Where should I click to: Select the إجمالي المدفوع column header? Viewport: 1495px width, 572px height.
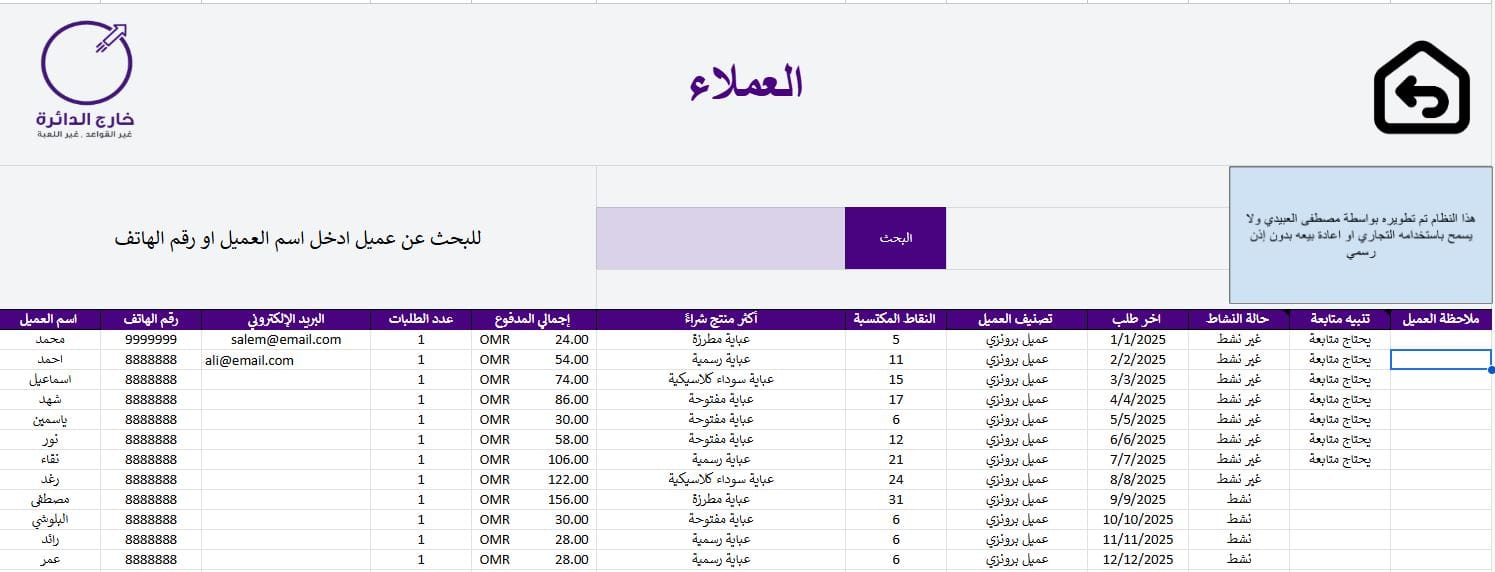pyautogui.click(x=533, y=319)
